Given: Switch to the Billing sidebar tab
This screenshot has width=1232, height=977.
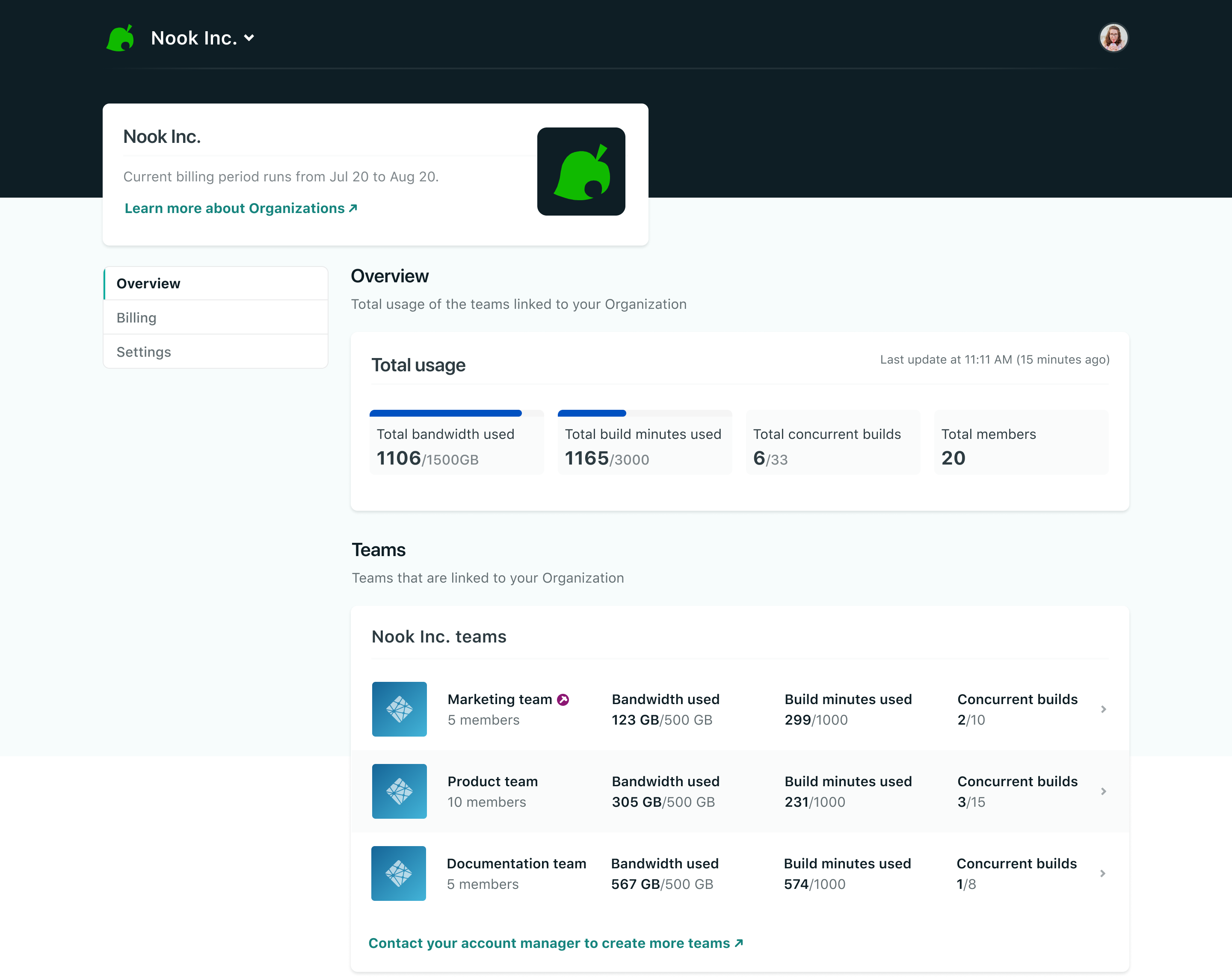Looking at the screenshot, I should pos(216,318).
